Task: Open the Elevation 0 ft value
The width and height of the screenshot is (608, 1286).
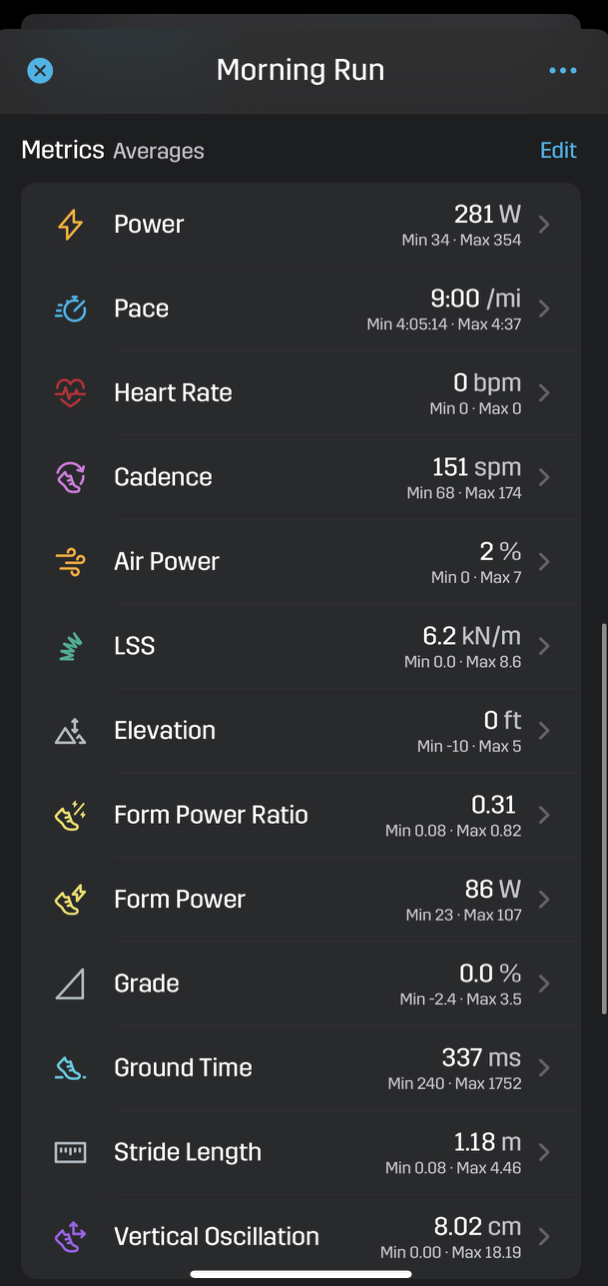Action: coord(502,720)
